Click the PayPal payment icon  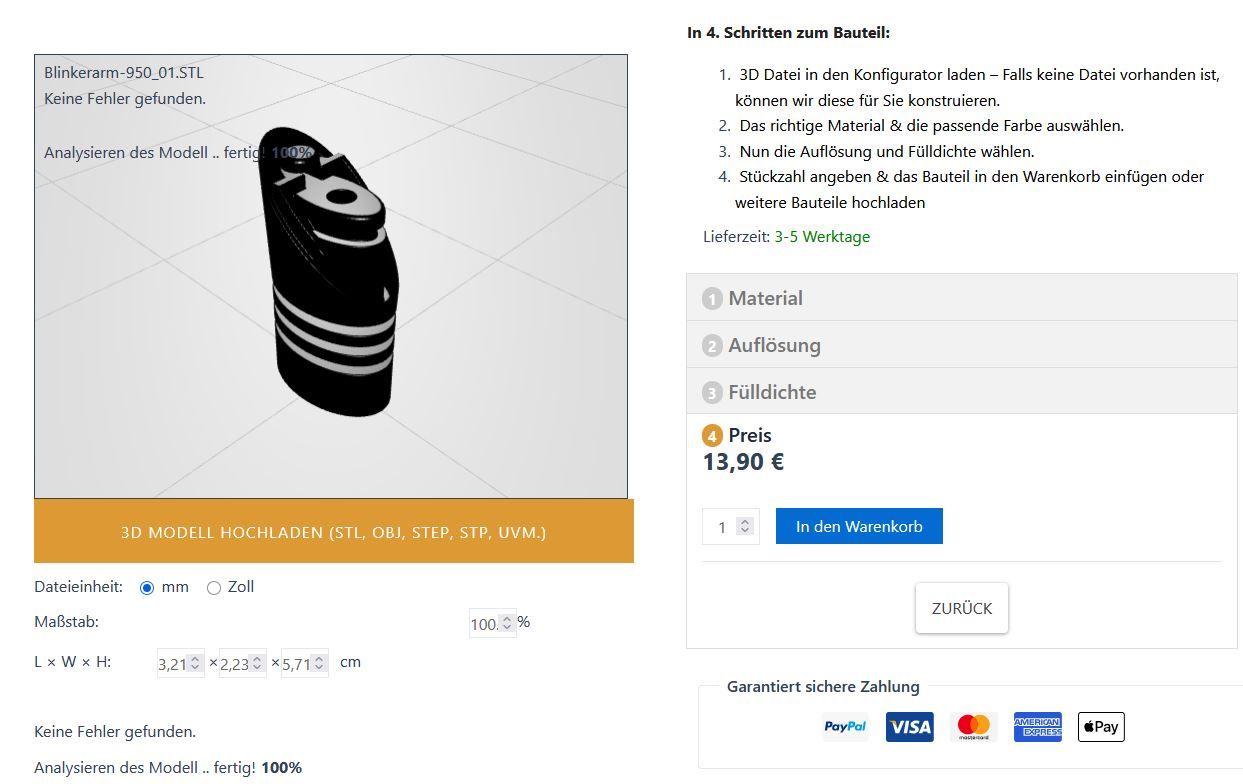845,727
